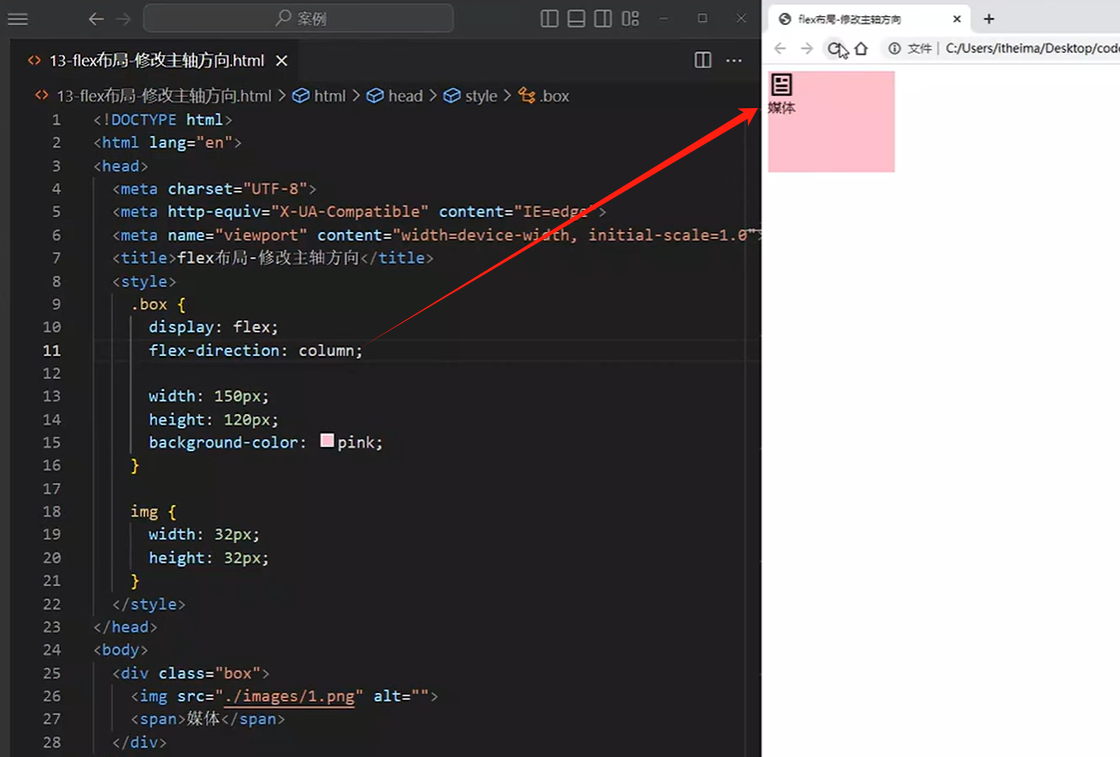Click line number 11 in the gutter
The image size is (1120, 757).
pyautogui.click(x=51, y=351)
